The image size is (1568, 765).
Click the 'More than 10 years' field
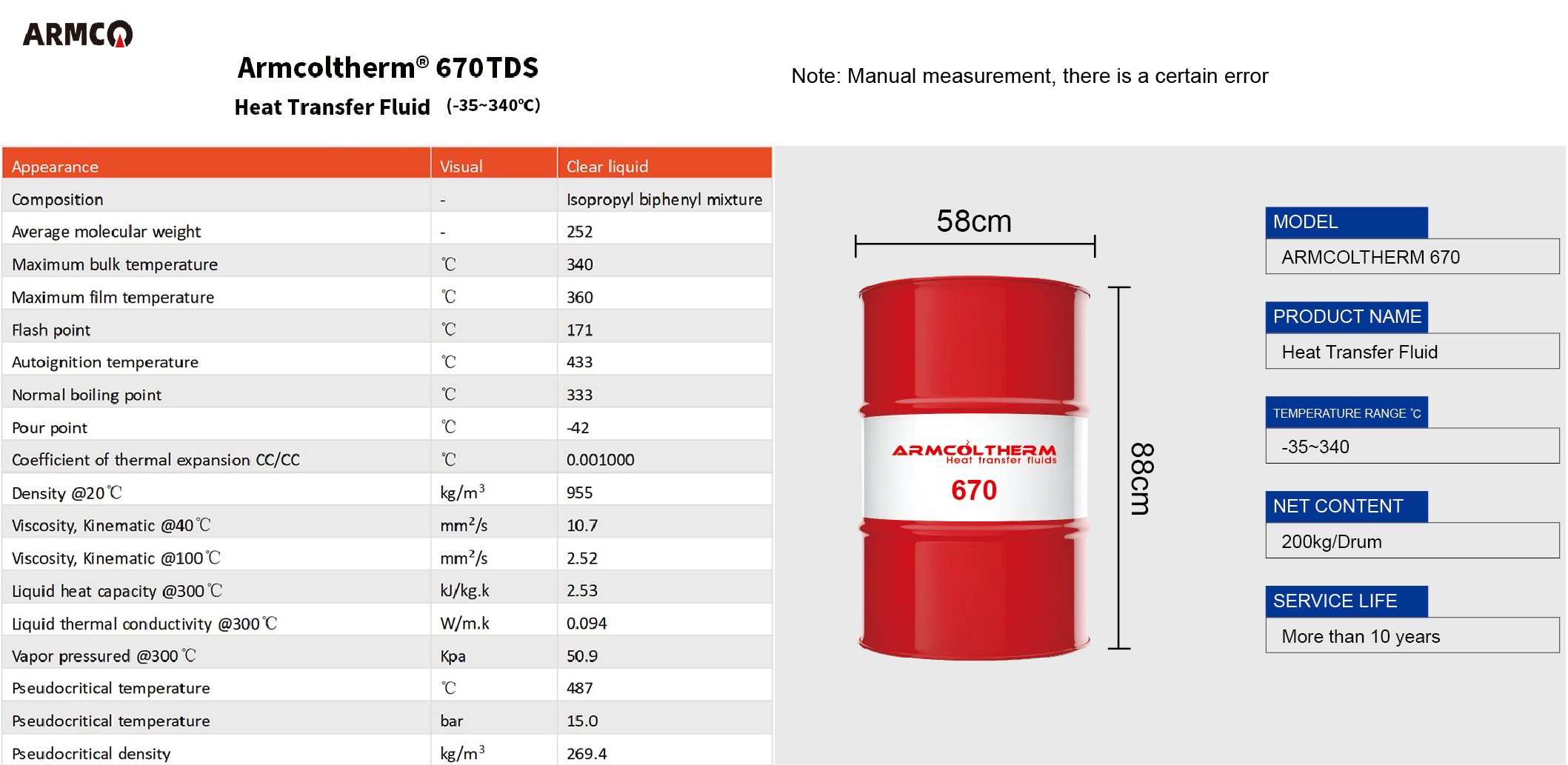click(1412, 636)
